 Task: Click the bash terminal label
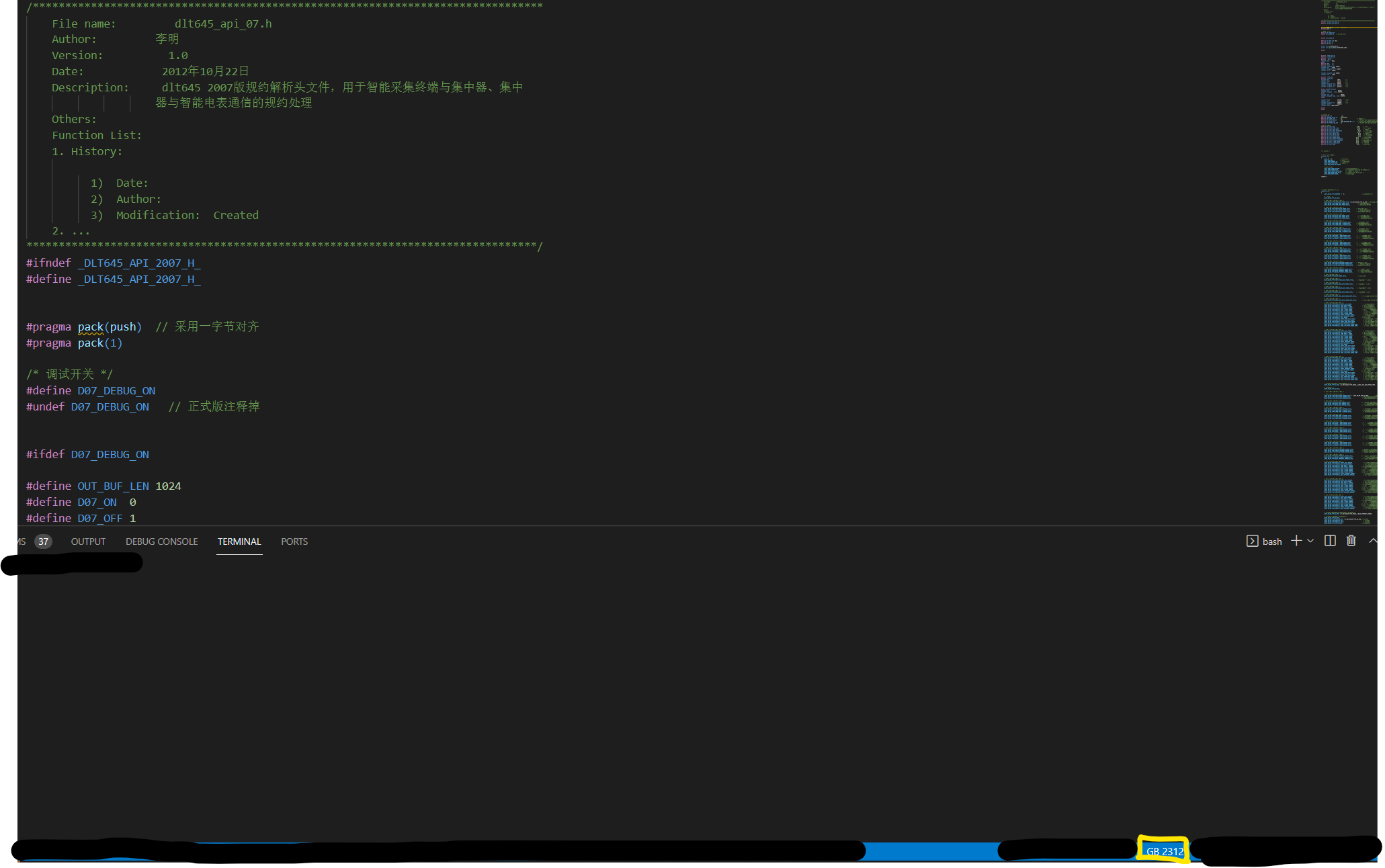(1271, 541)
